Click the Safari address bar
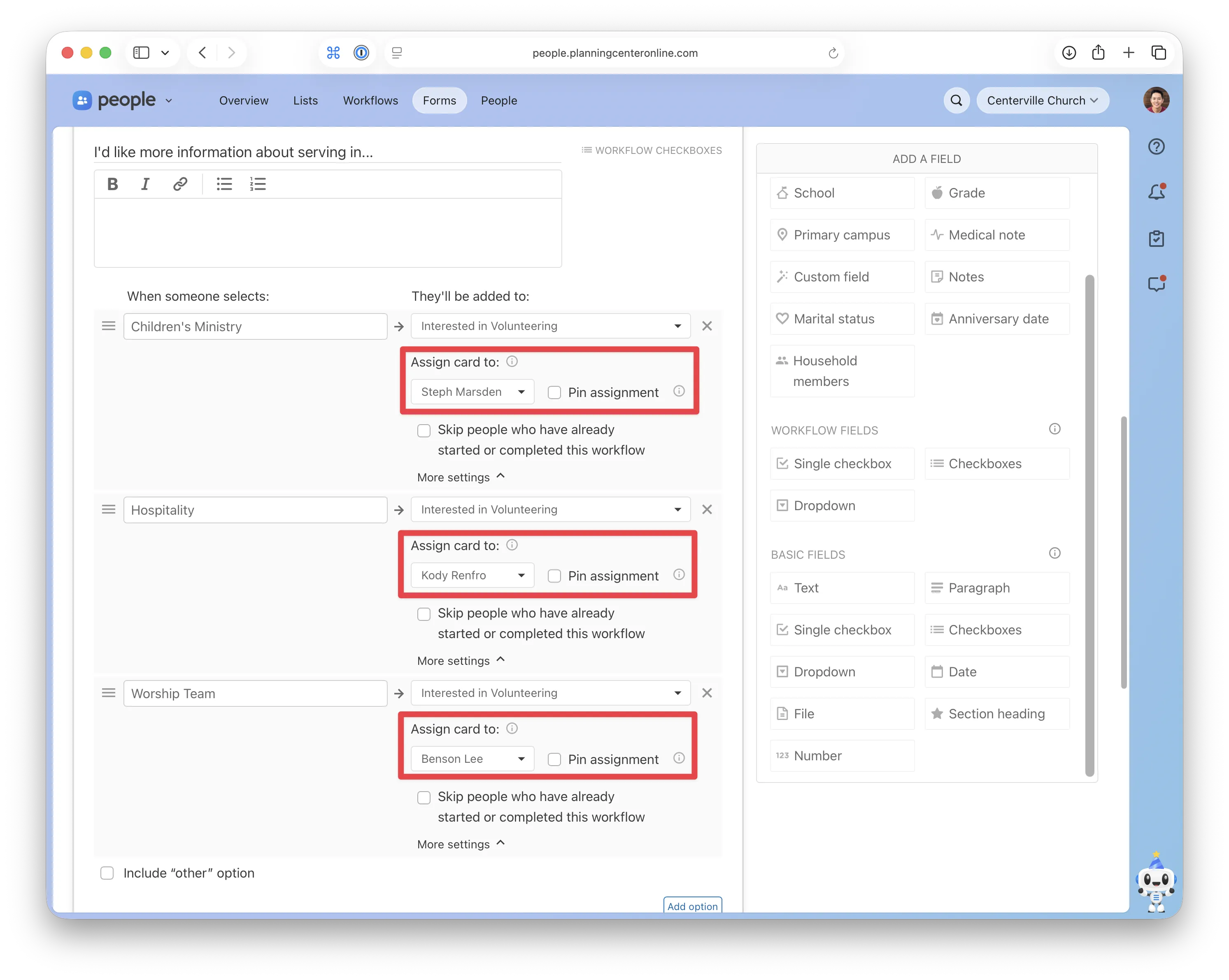 pos(614,53)
